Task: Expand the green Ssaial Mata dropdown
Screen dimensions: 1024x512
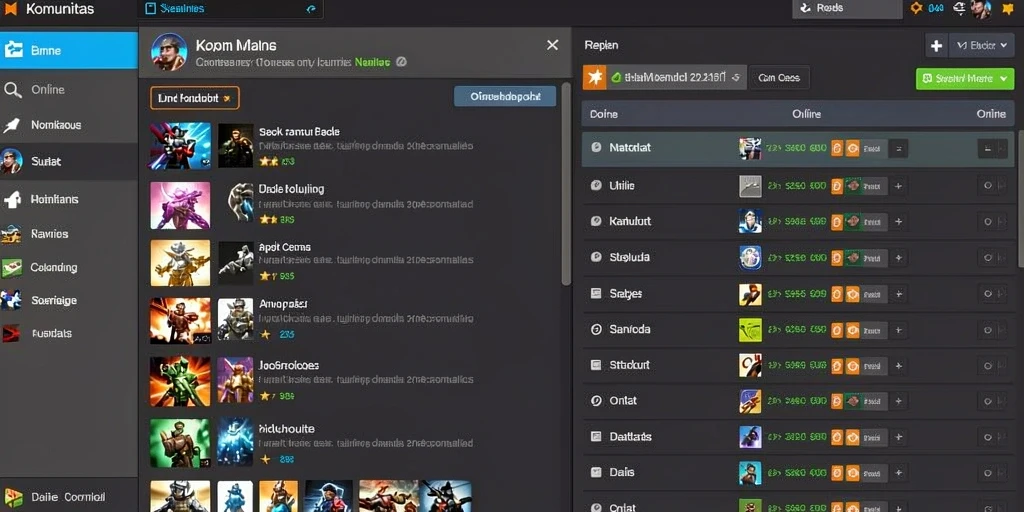Action: pyautogui.click(x=965, y=78)
